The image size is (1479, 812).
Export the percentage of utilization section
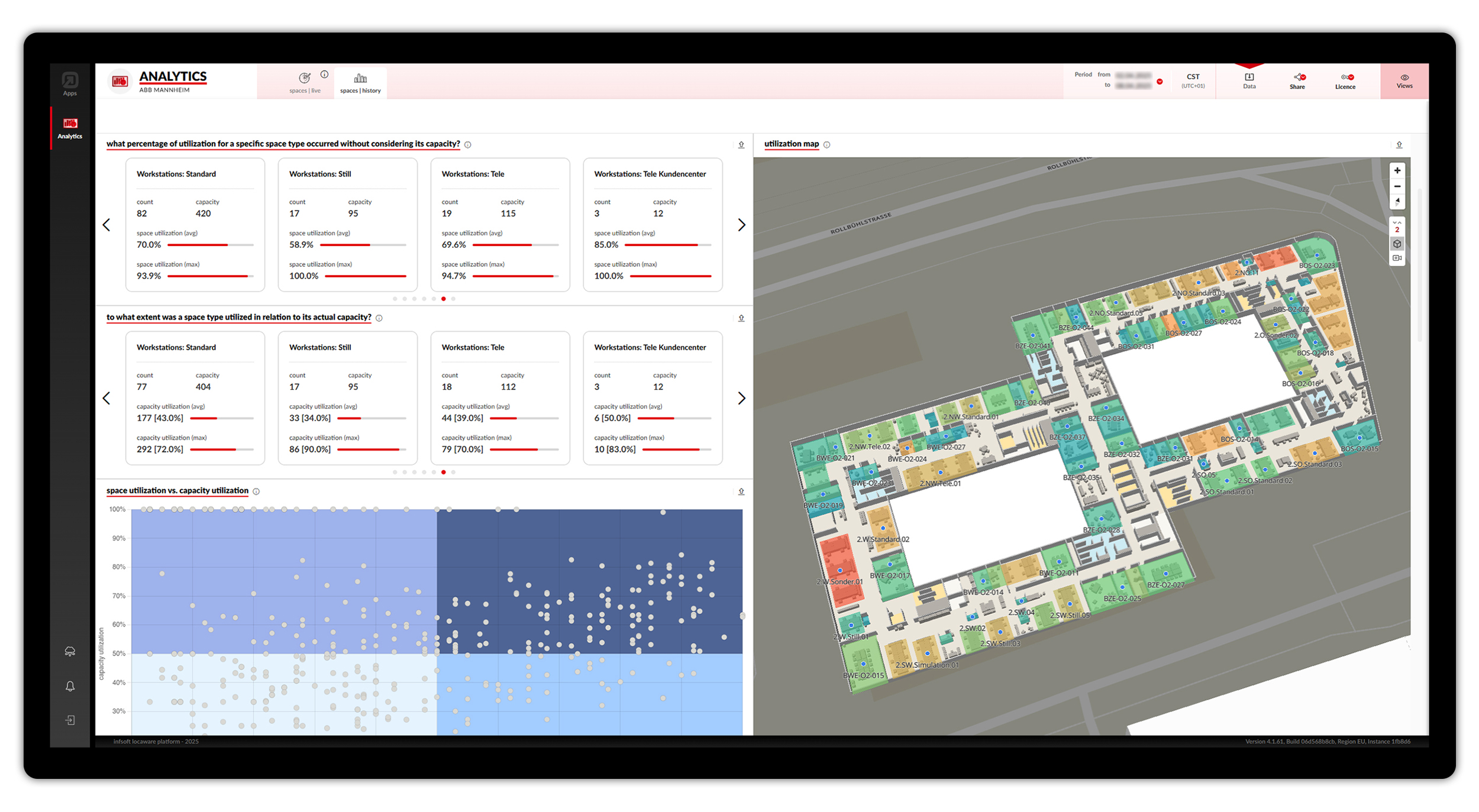(x=741, y=144)
